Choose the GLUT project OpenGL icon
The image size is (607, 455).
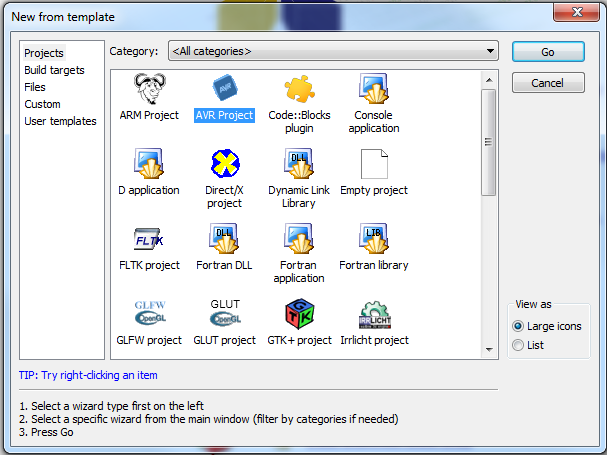(x=225, y=313)
